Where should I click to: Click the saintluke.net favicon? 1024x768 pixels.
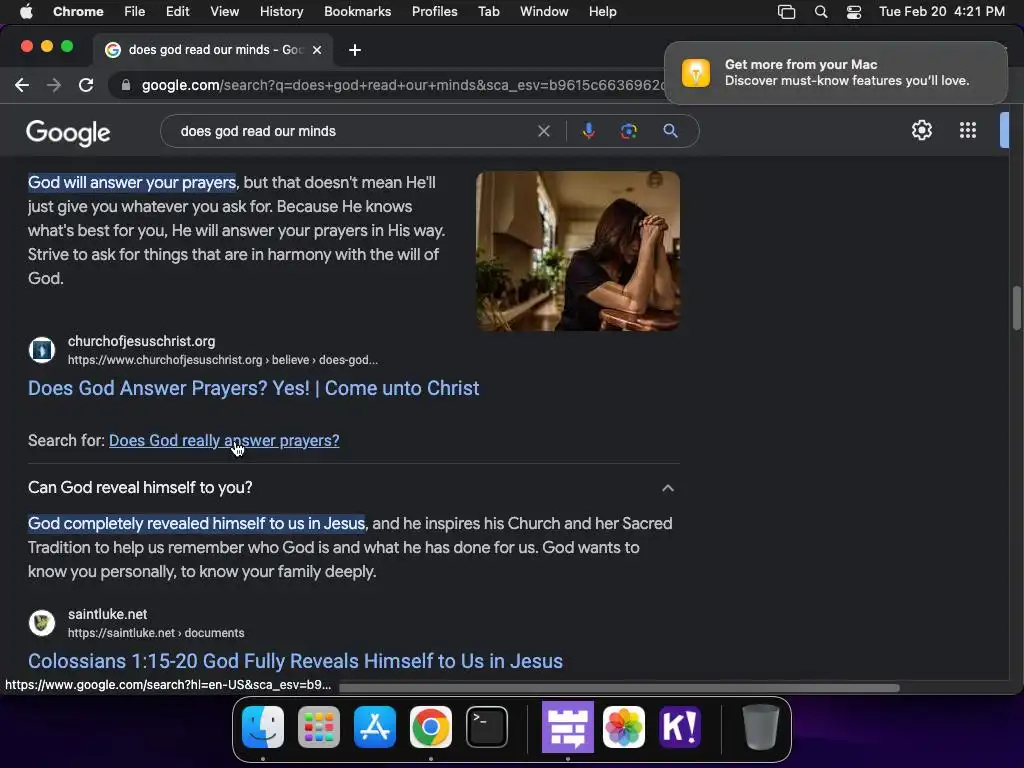(x=42, y=623)
